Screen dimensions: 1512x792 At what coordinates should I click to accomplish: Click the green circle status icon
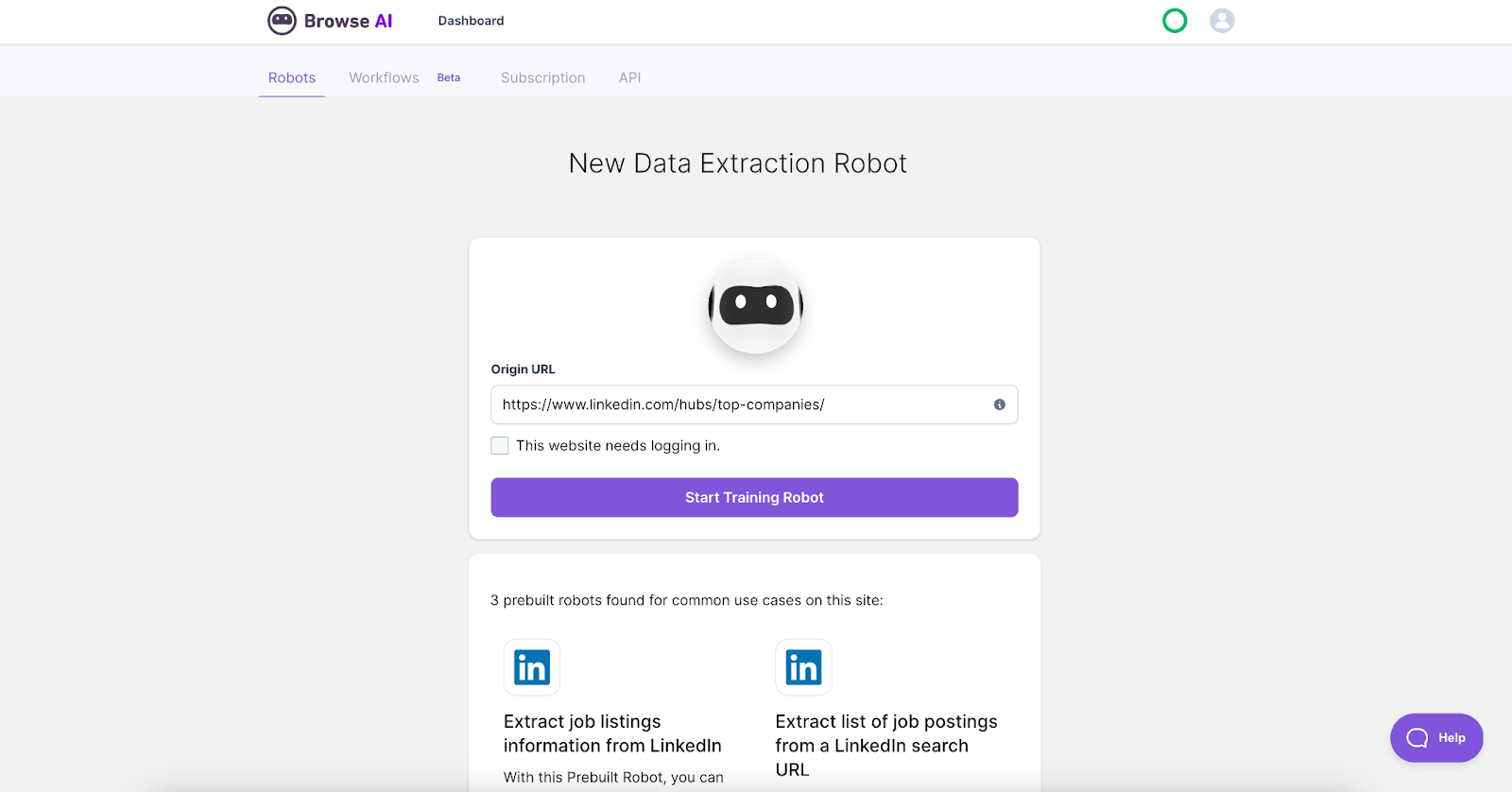(x=1175, y=21)
